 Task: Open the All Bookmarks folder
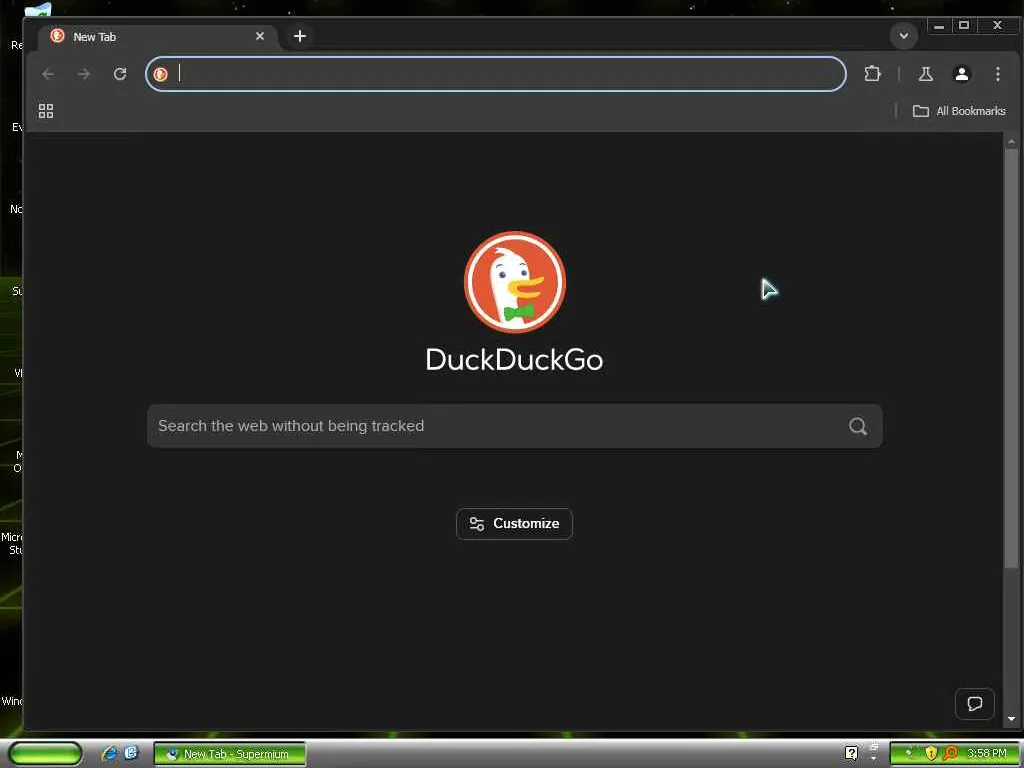click(x=959, y=111)
